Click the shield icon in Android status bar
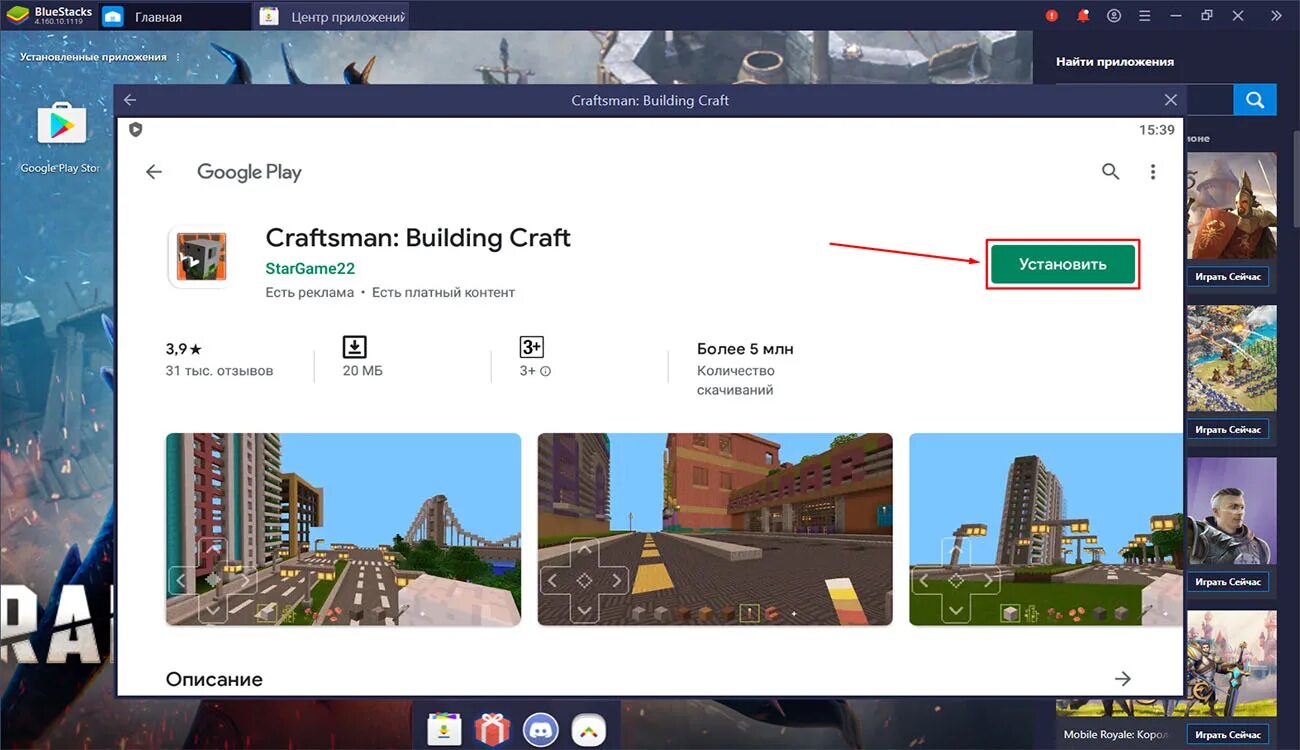The height and width of the screenshot is (750, 1300). point(136,130)
